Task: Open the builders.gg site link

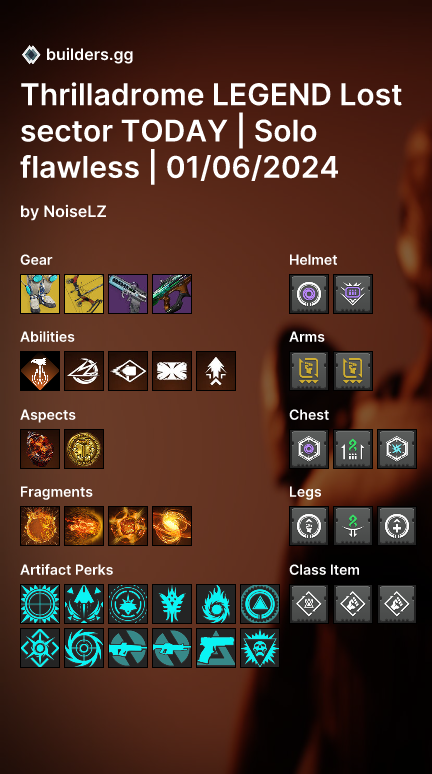Action: (89, 55)
